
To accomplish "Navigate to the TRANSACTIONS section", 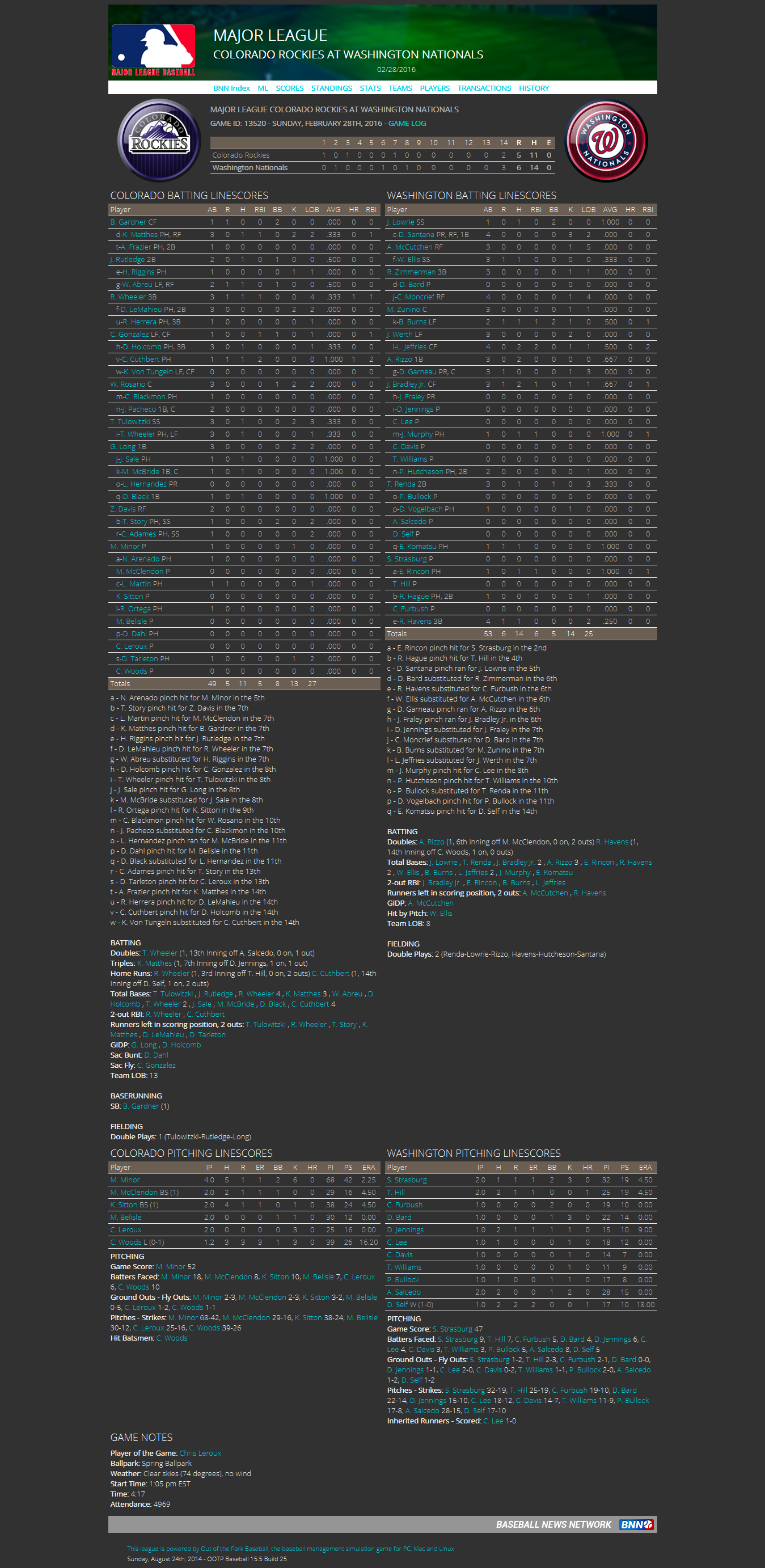I will (x=484, y=88).
